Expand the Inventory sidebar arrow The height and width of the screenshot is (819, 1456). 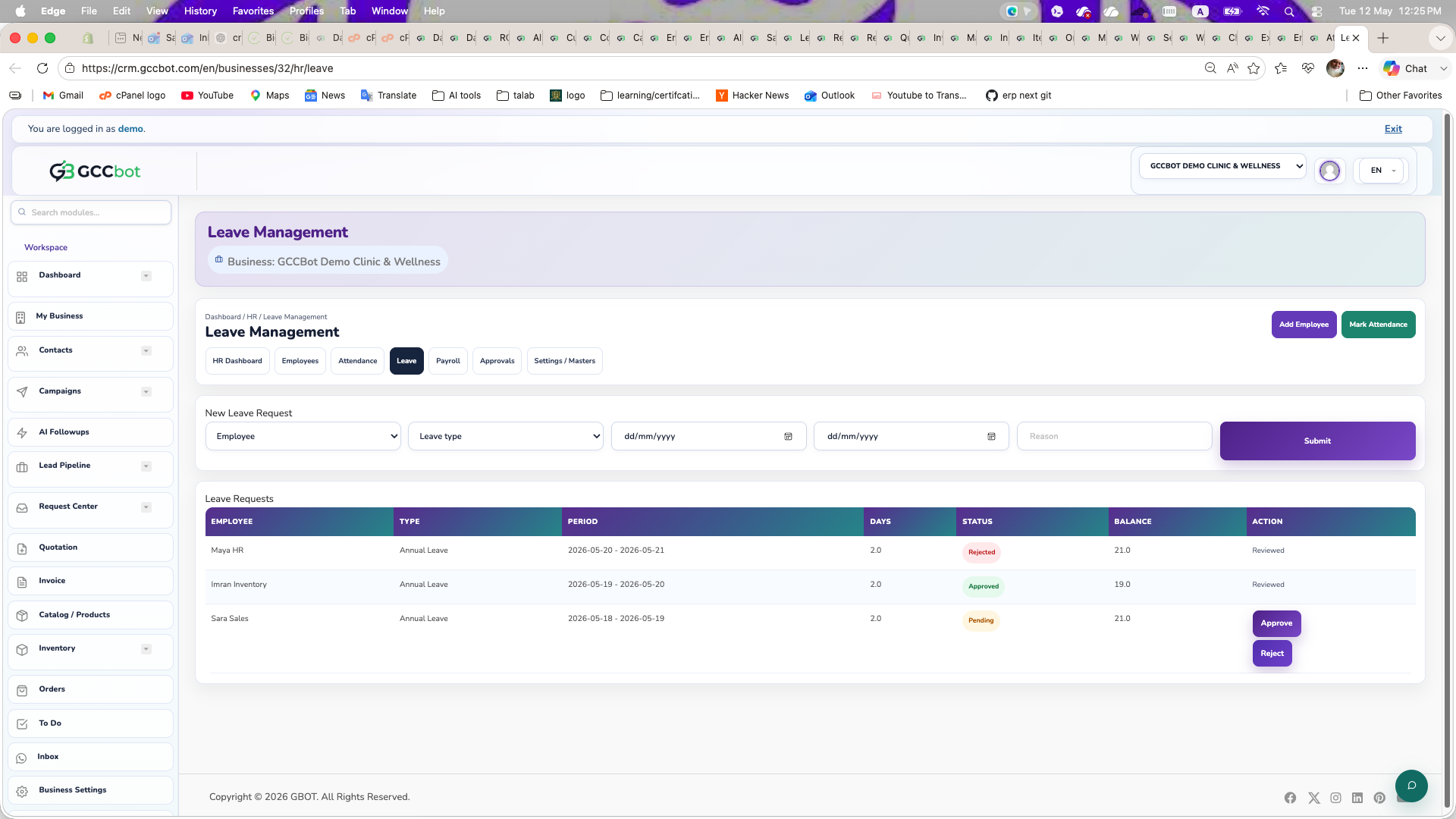pyautogui.click(x=146, y=649)
